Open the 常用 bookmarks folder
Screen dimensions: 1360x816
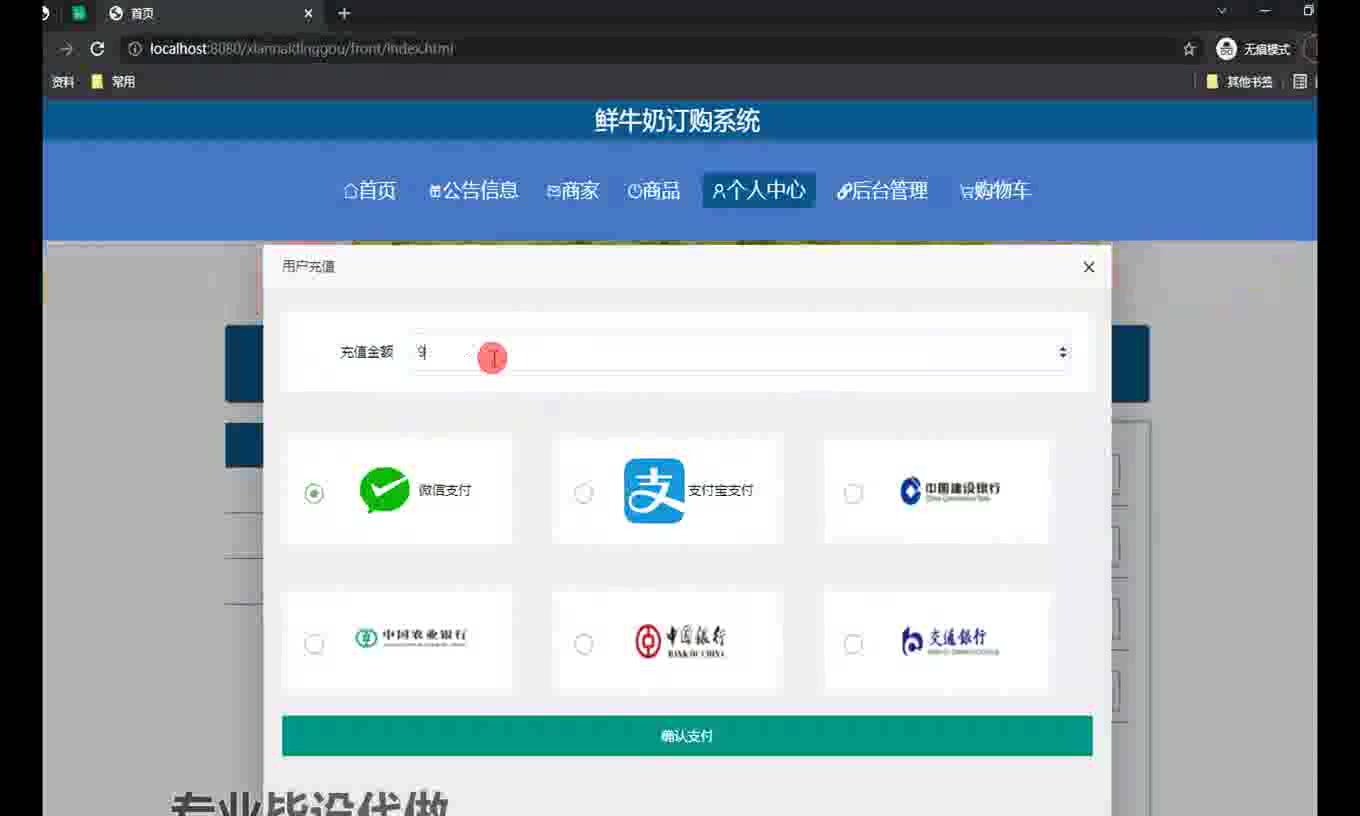(113, 82)
